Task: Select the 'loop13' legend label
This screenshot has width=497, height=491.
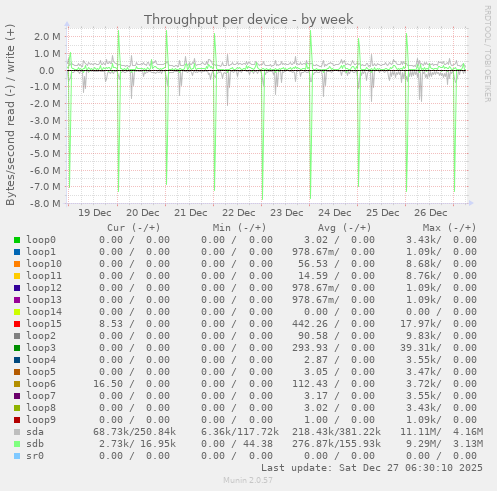Action: tap(44, 300)
